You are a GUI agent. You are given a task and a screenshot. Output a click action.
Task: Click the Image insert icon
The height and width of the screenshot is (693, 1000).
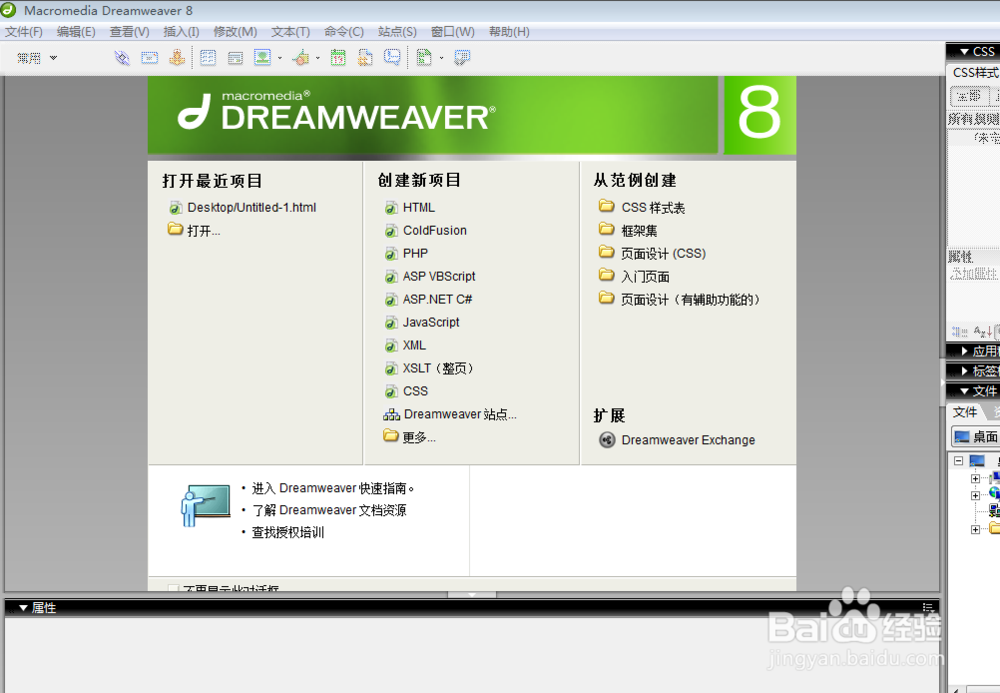click(x=263, y=58)
